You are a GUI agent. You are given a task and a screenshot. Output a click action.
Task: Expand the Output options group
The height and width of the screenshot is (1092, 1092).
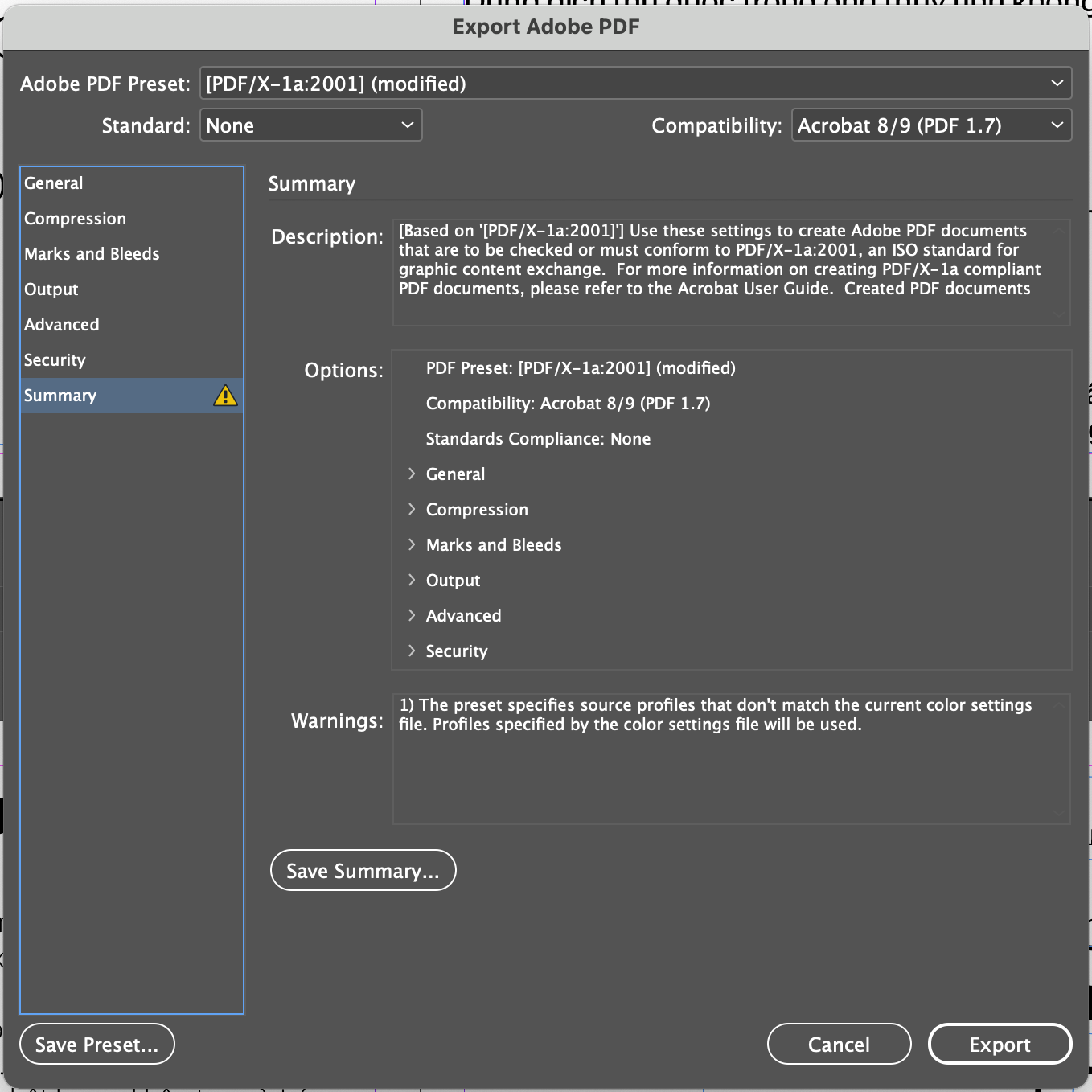pyautogui.click(x=412, y=580)
